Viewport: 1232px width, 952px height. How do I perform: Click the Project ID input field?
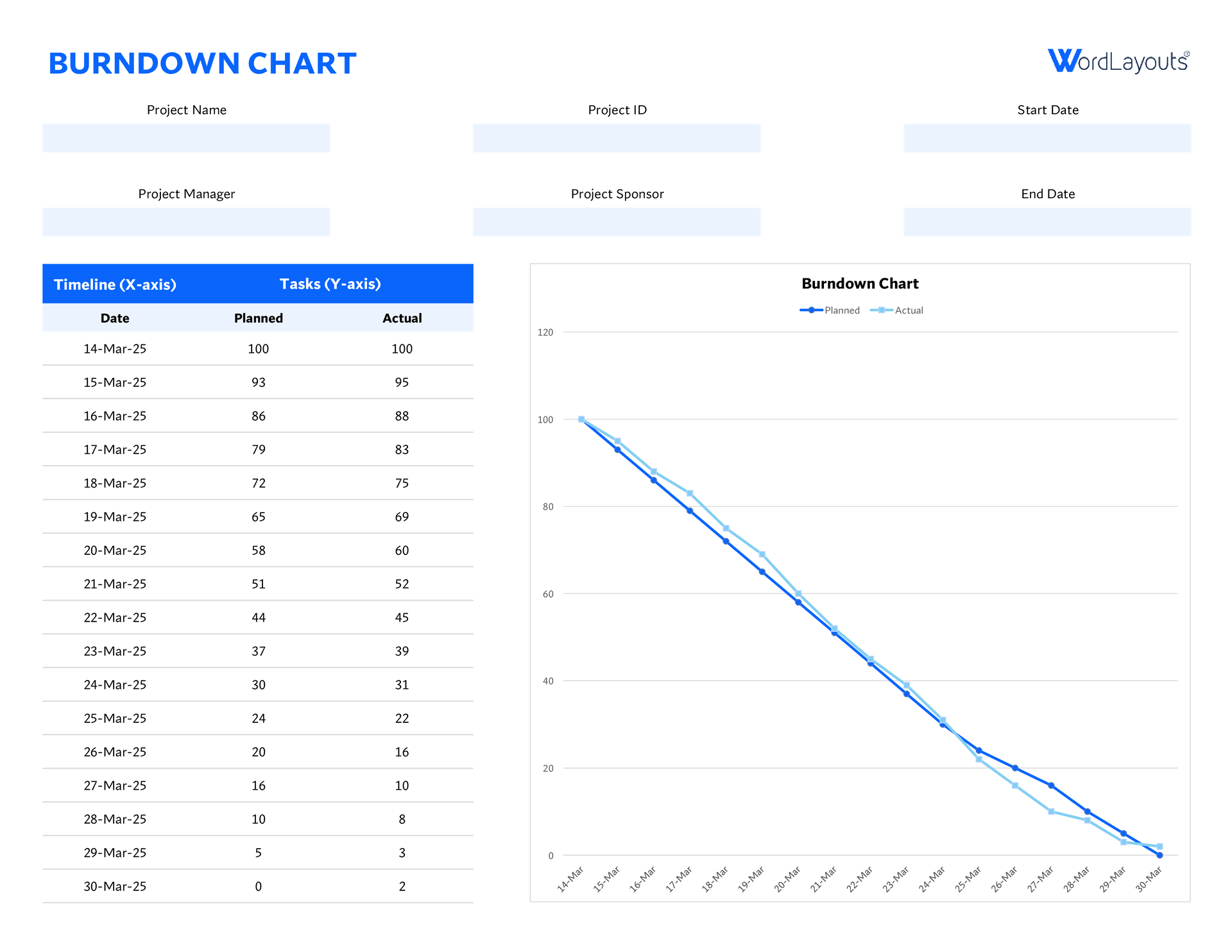point(616,138)
